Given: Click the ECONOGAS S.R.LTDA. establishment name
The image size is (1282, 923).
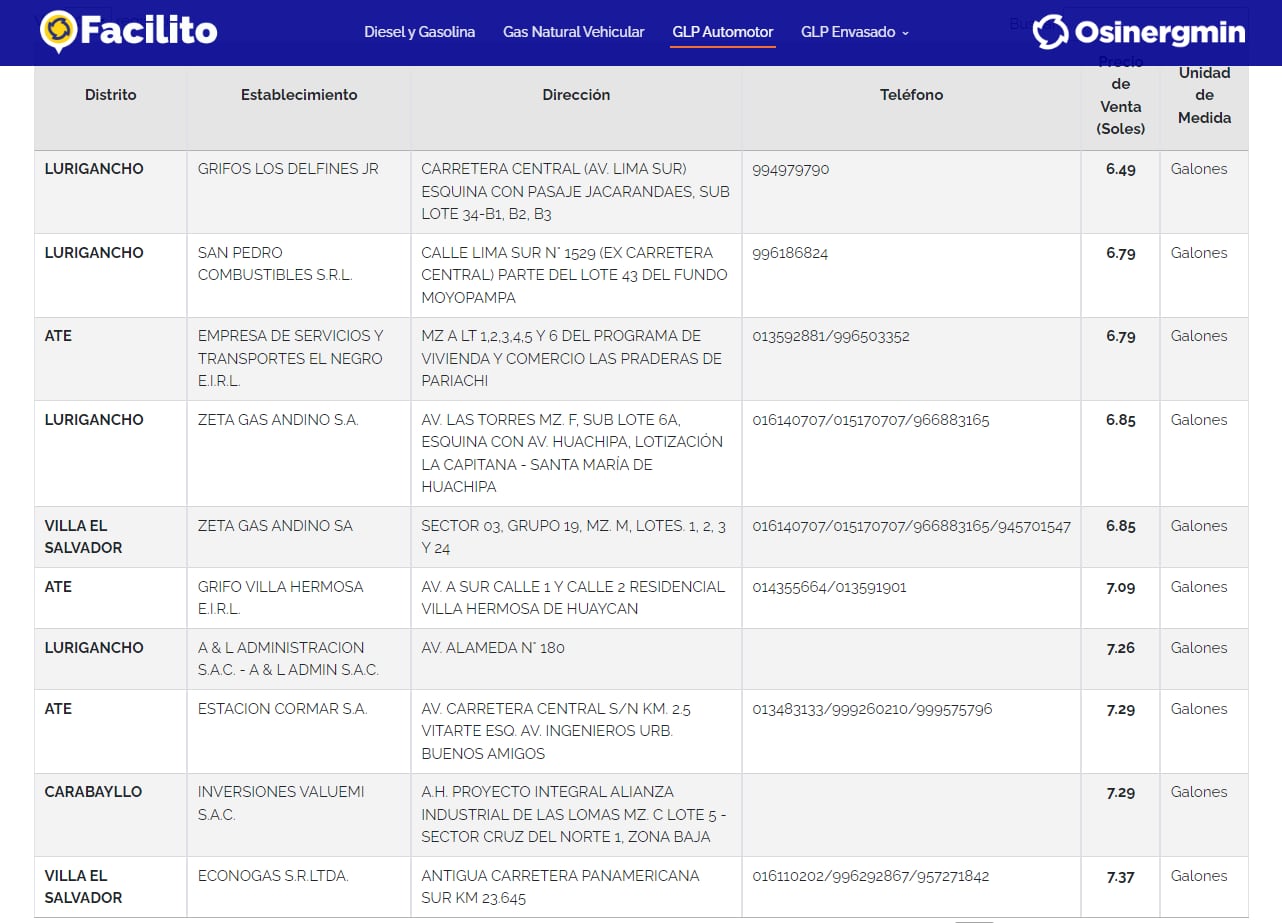Looking at the screenshot, I should click(273, 876).
